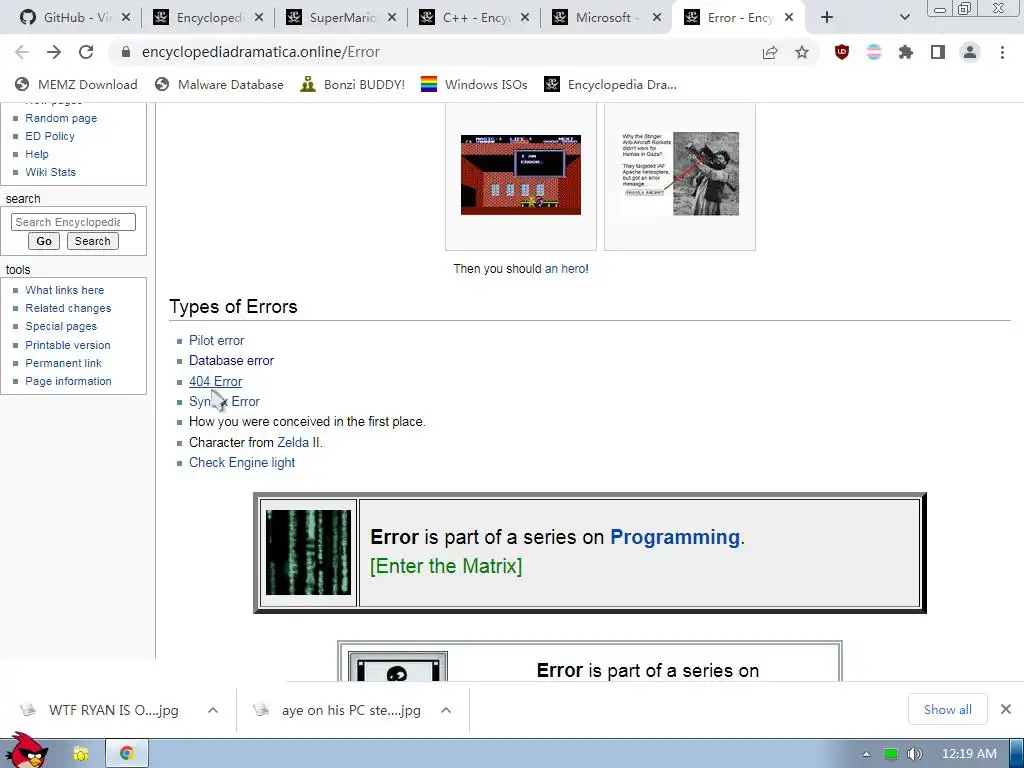The image size is (1024, 768).
Task: Click the Search button
Action: click(93, 241)
